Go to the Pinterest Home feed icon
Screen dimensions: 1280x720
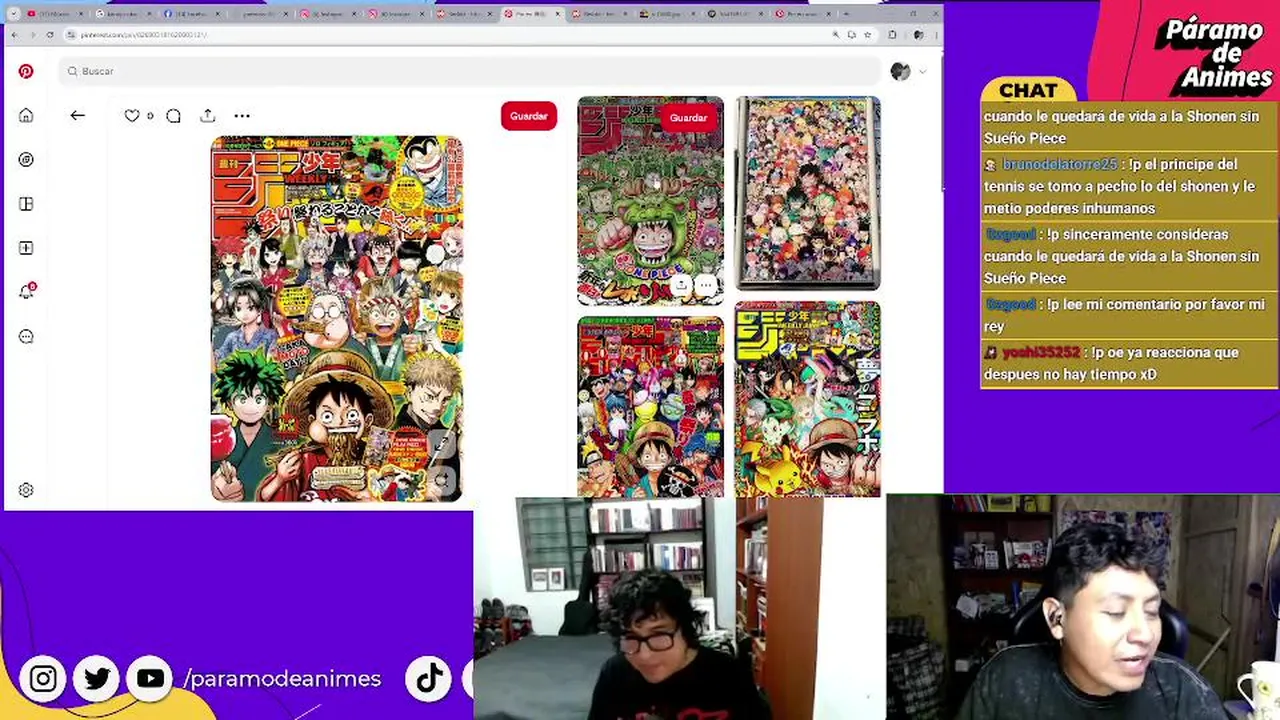click(26, 115)
